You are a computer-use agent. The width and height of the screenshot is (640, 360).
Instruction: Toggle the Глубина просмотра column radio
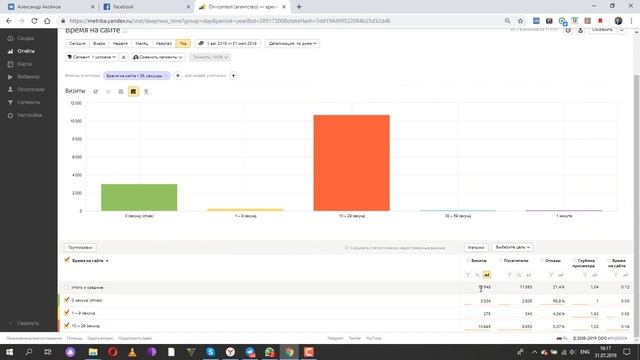click(574, 260)
